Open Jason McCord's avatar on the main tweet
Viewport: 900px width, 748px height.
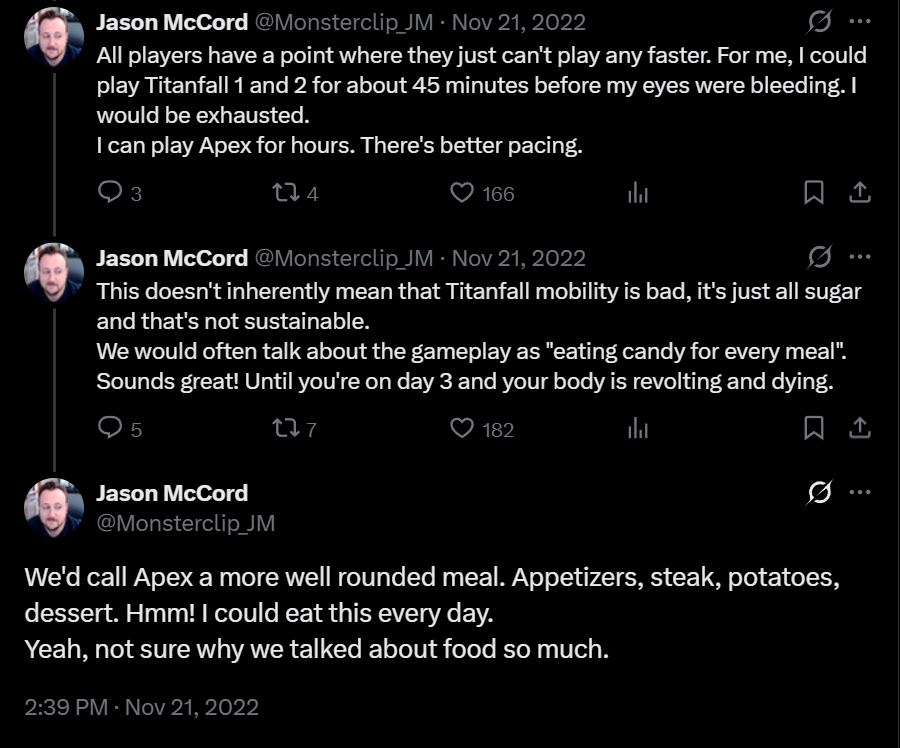pos(54,507)
